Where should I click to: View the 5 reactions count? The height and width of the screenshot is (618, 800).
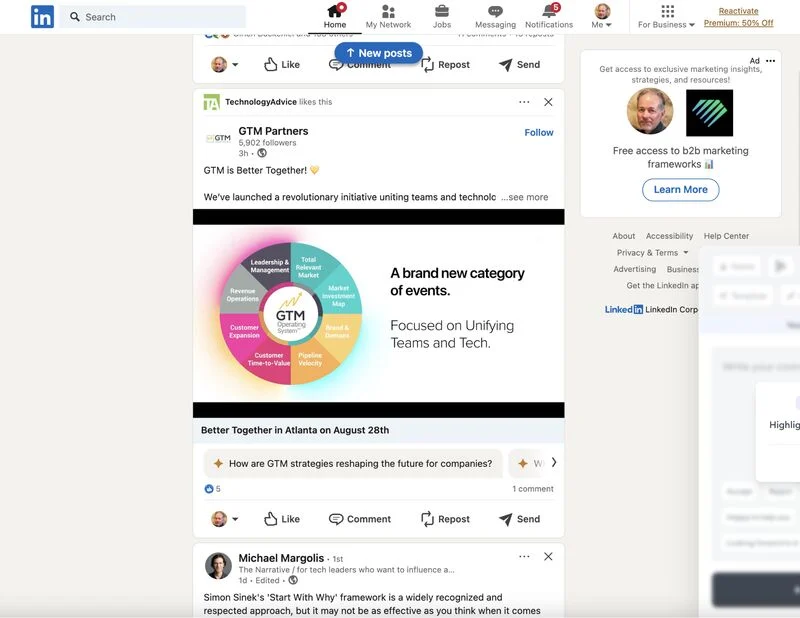point(212,489)
